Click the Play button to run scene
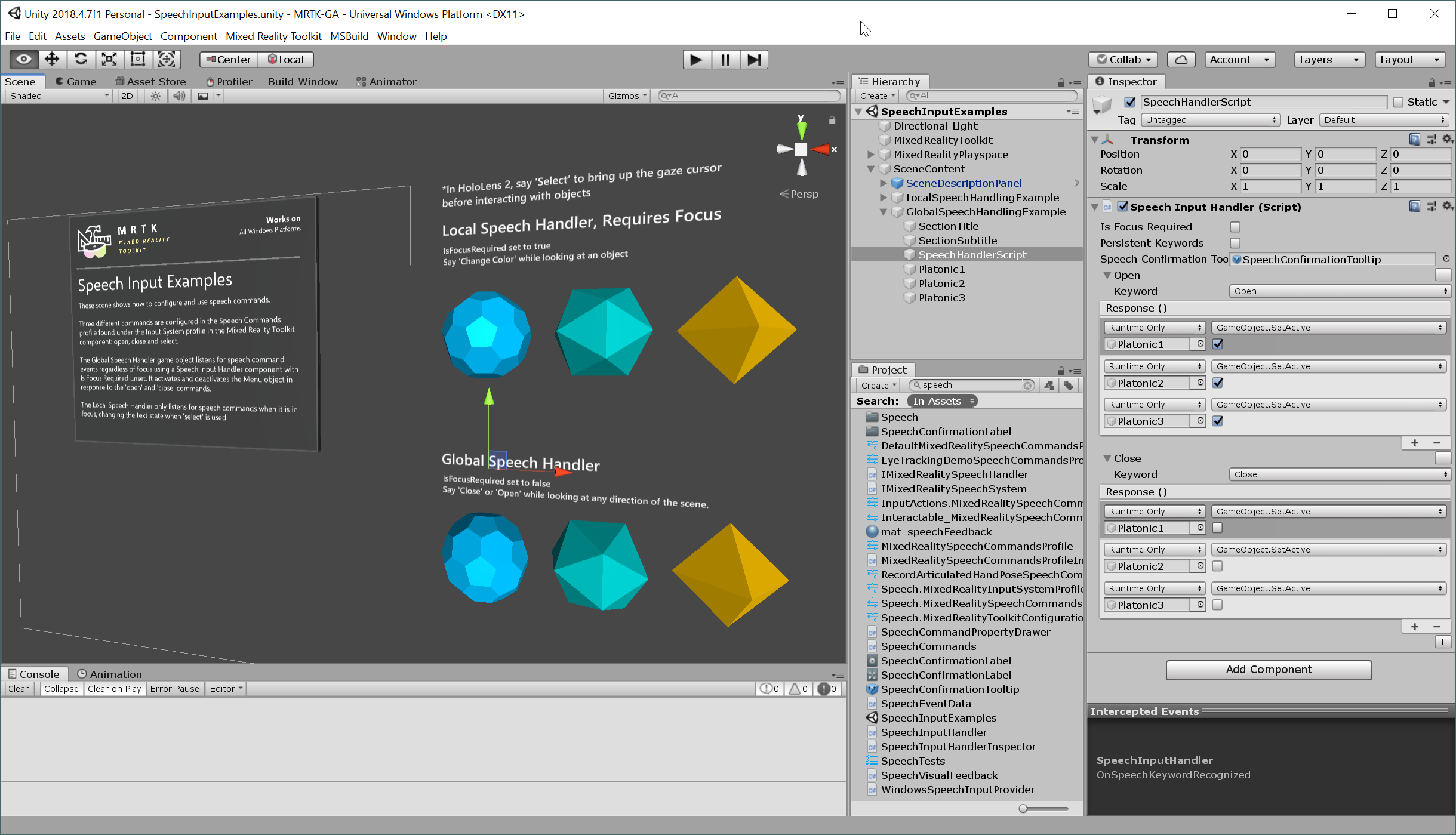 (x=696, y=59)
